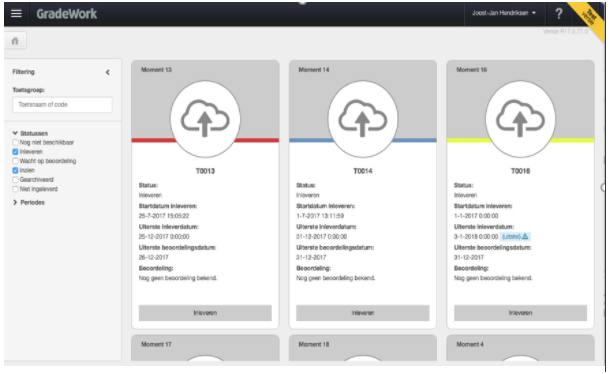
Task: Click the GradeWork logo
Action: [x=66, y=14]
